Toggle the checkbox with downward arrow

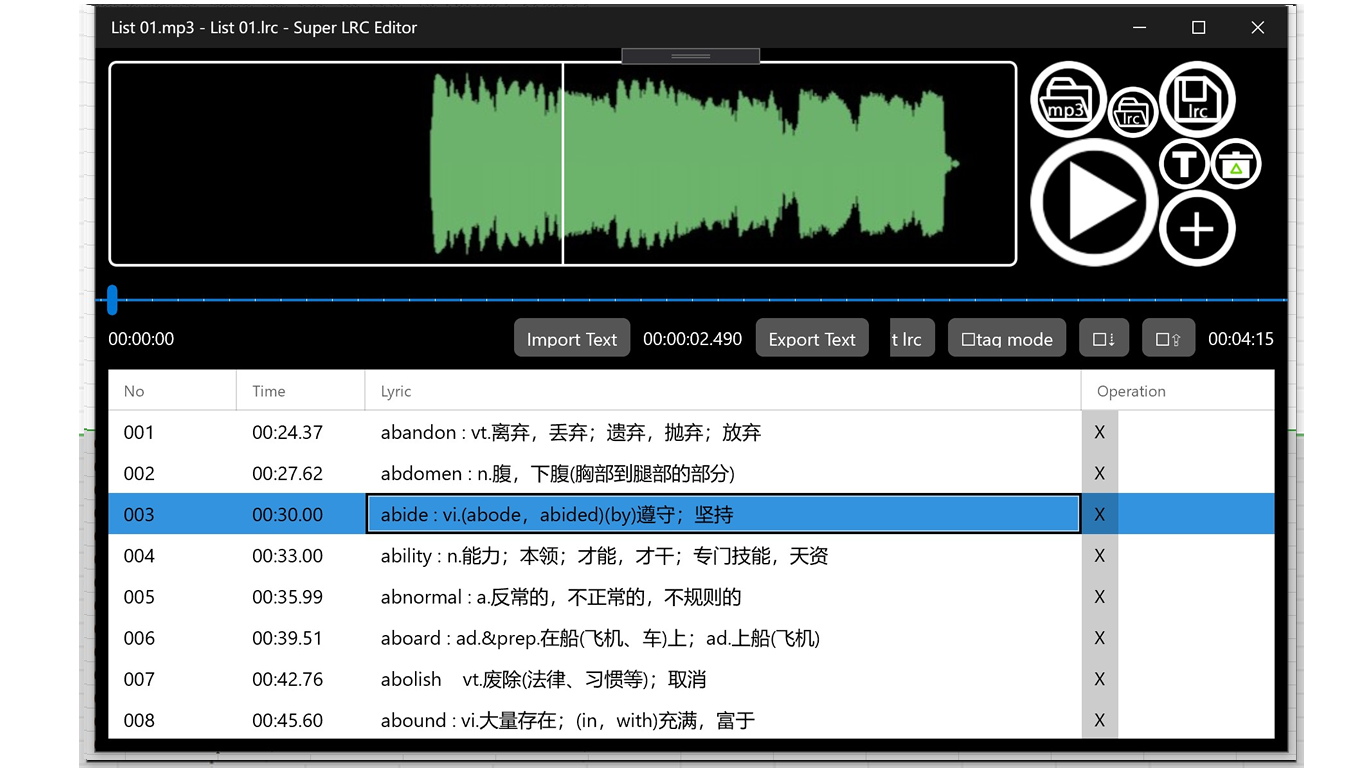click(x=1103, y=338)
